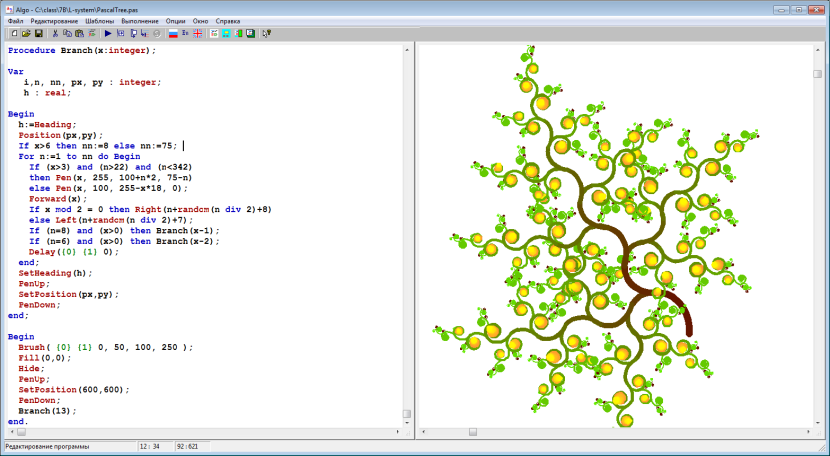
Task: Click the Cut scissors icon
Action: (x=56, y=33)
